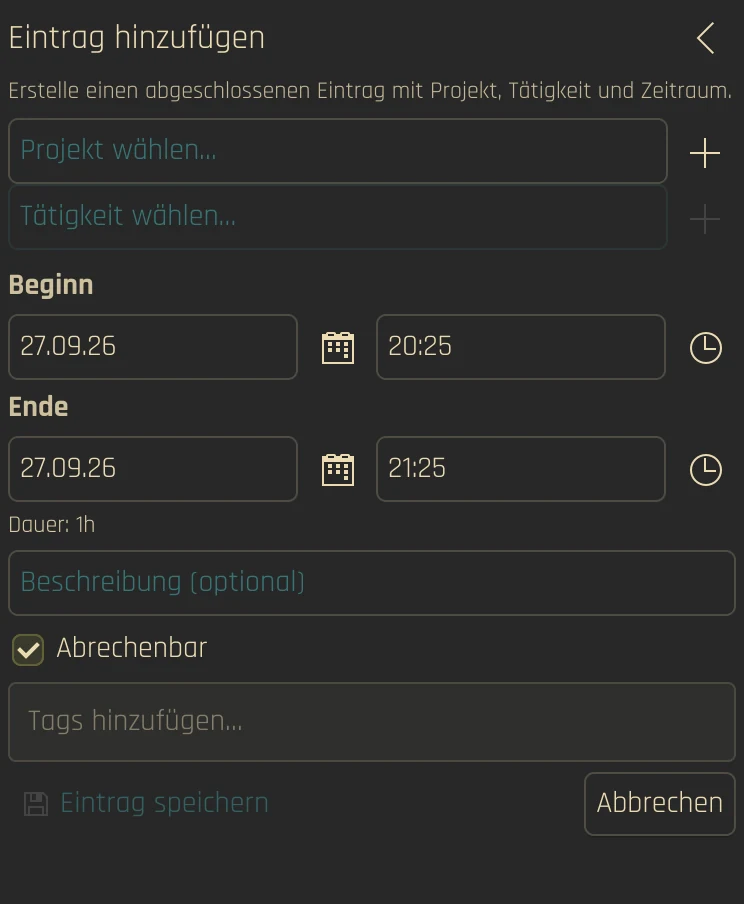
Task: Click the Beschreibung (optional) text field
Action: 372,583
